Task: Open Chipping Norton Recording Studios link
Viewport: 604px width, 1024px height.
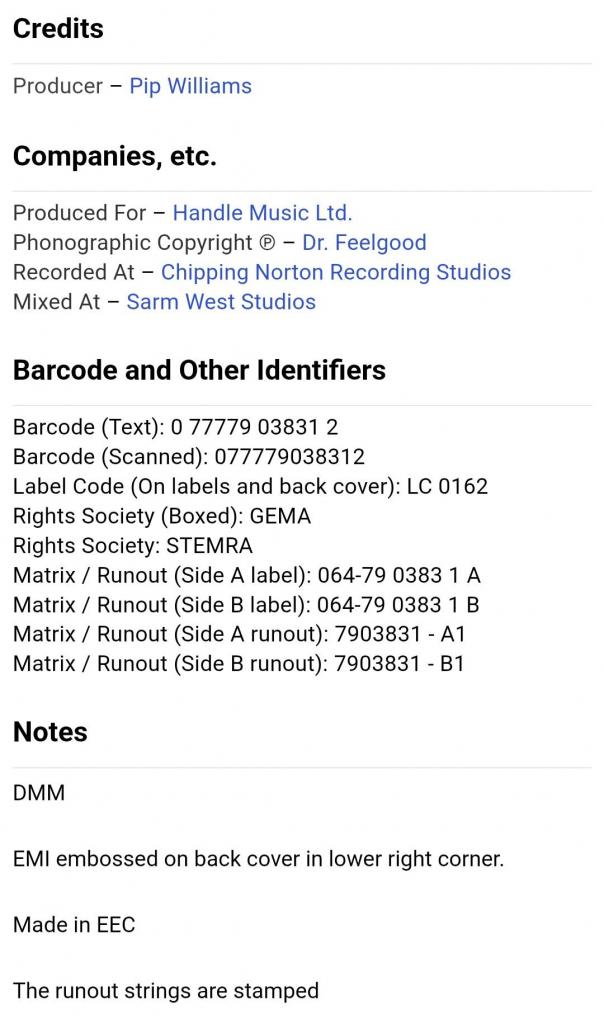Action: [x=335, y=272]
